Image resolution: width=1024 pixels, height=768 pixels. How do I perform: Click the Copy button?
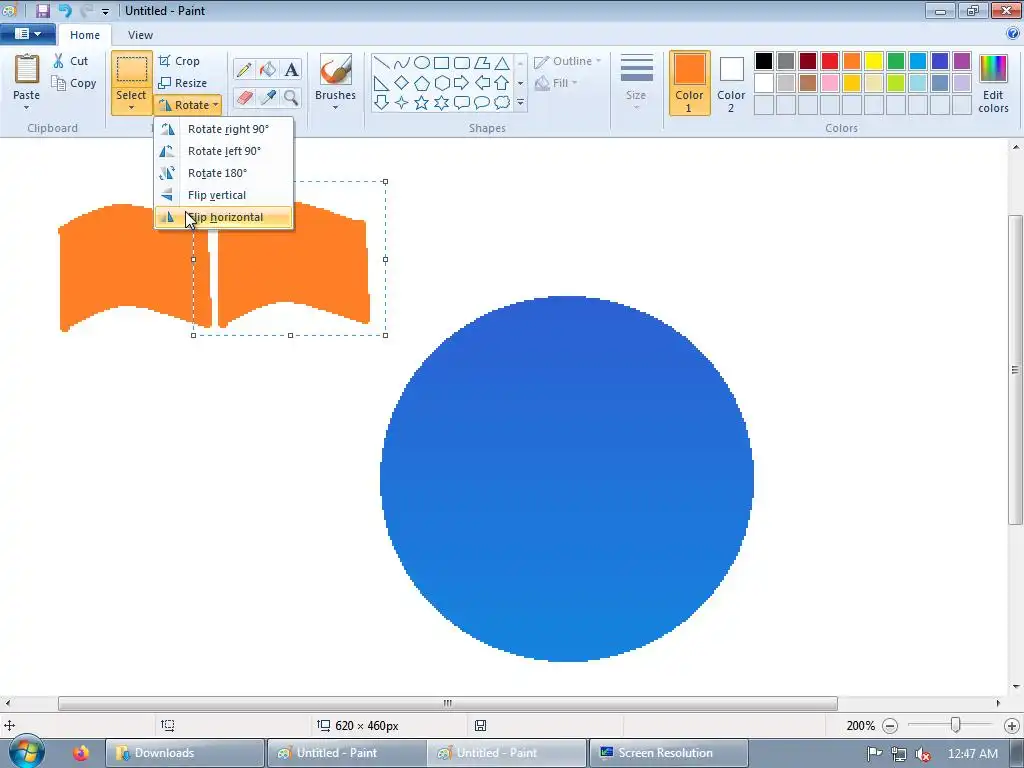click(74, 83)
